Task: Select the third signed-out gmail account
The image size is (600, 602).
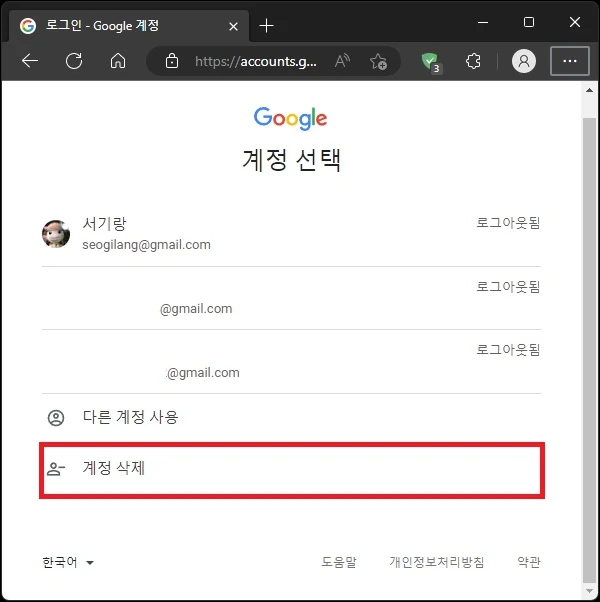Action: (291, 361)
